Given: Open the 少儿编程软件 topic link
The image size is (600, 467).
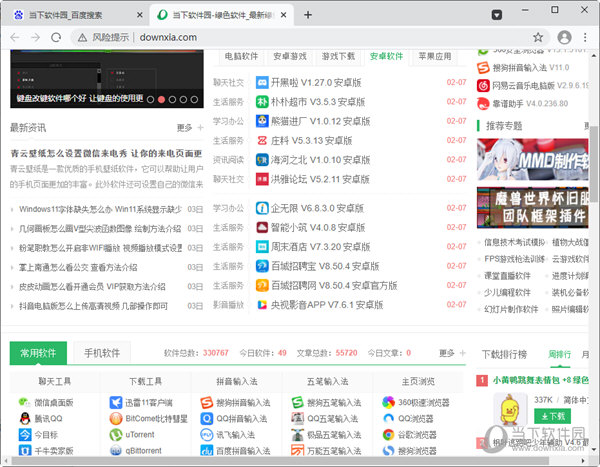Looking at the screenshot, I should pyautogui.click(x=507, y=292).
